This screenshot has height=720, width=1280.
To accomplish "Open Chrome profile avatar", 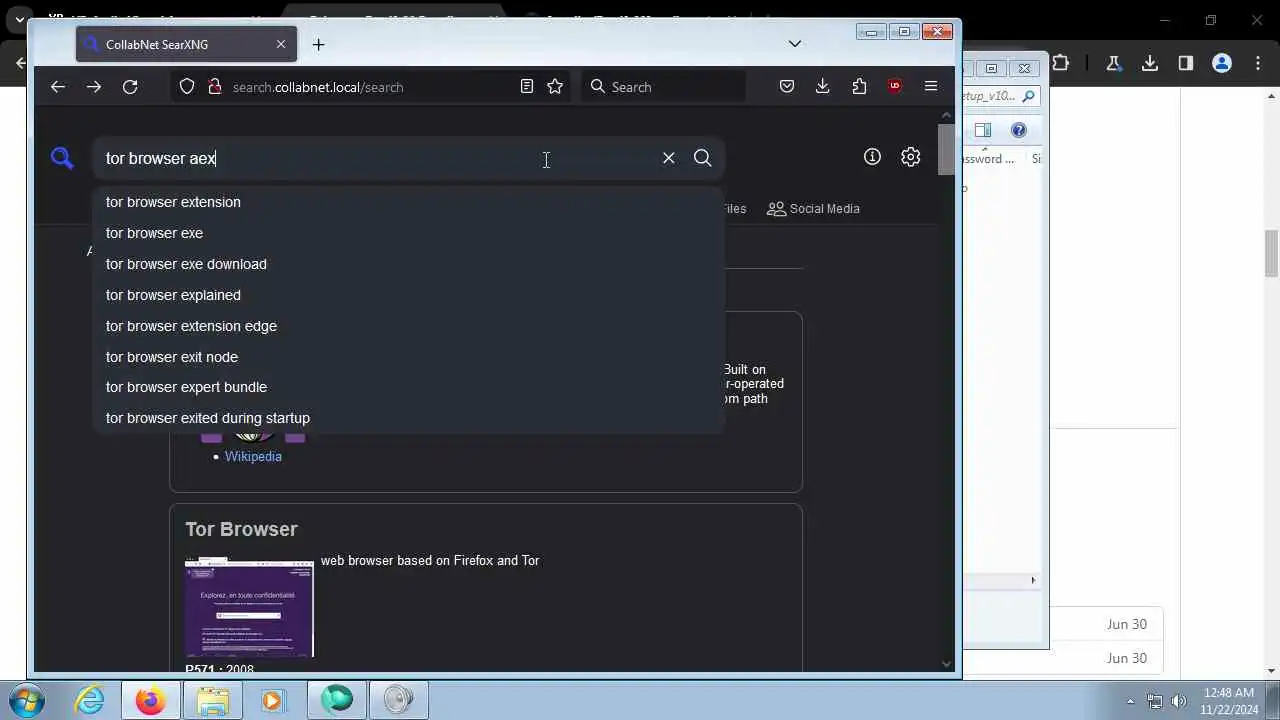I will click(1222, 63).
